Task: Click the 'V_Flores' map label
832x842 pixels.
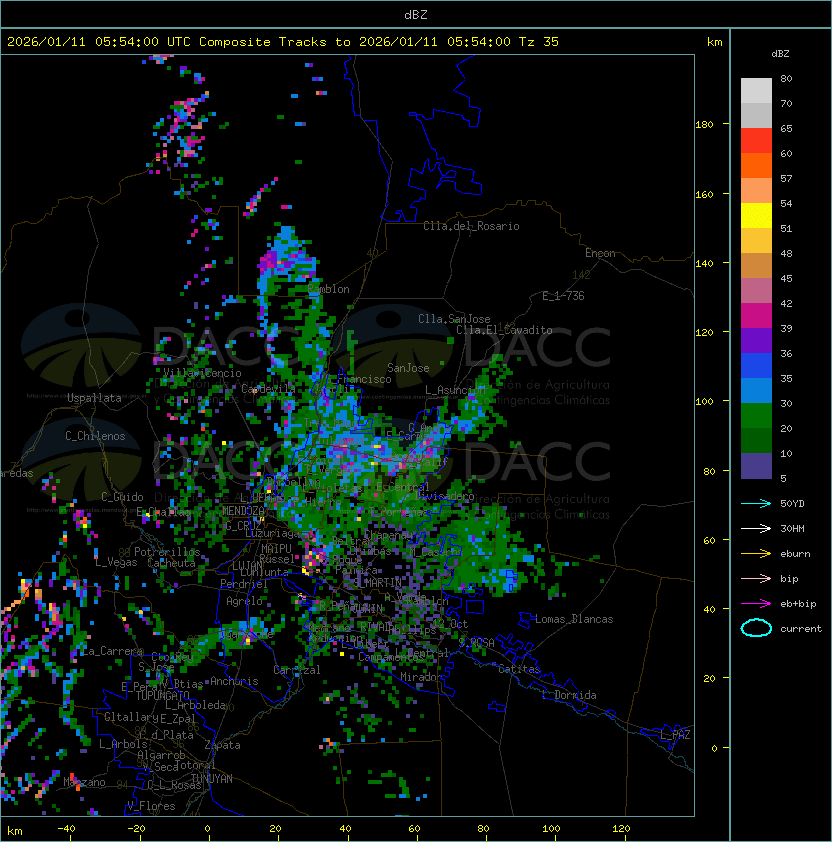Action: click(x=151, y=806)
